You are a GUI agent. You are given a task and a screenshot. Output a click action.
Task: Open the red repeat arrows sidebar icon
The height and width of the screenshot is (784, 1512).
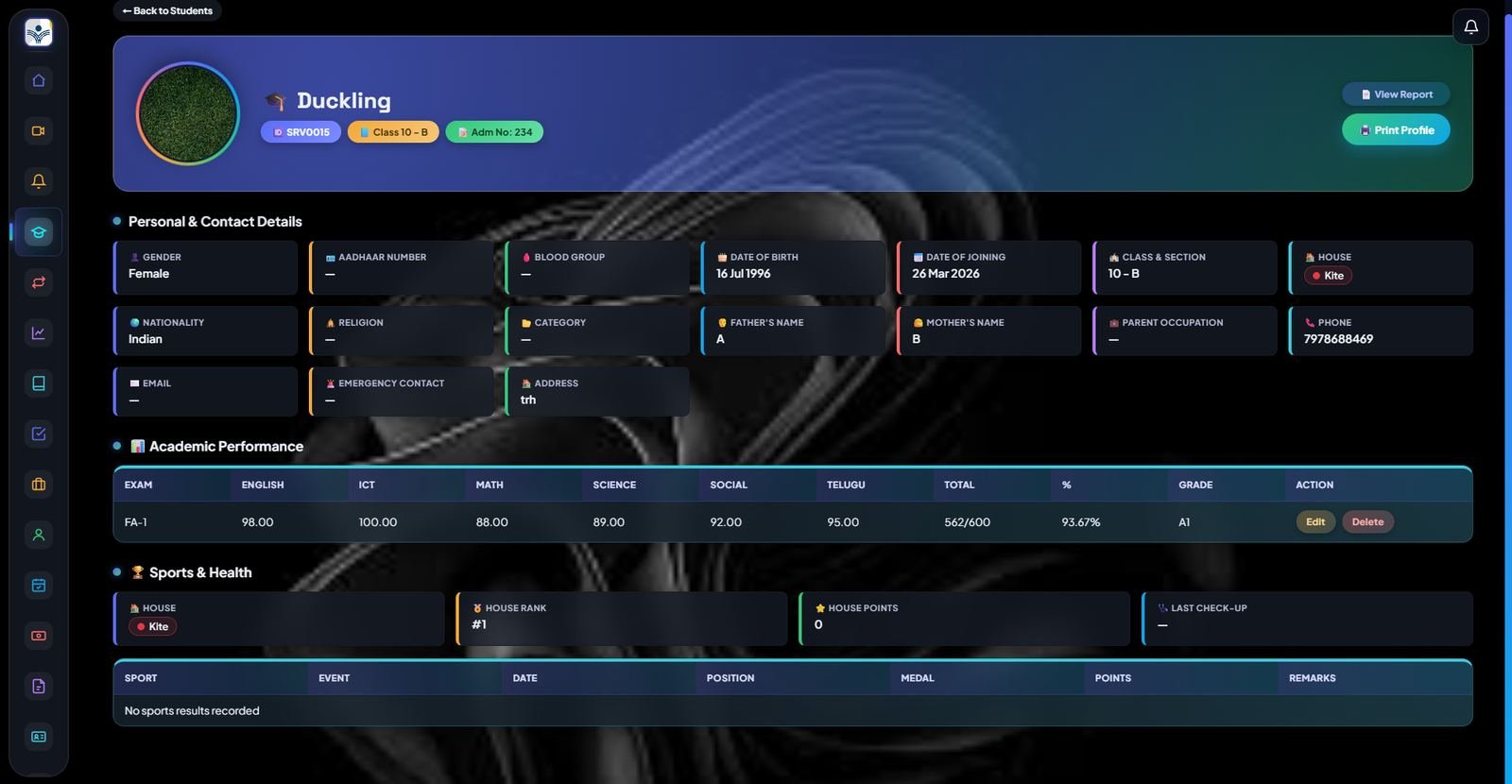pos(39,282)
